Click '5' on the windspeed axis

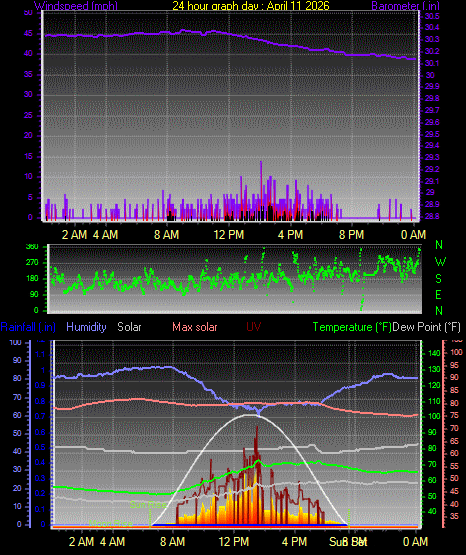click(30, 197)
